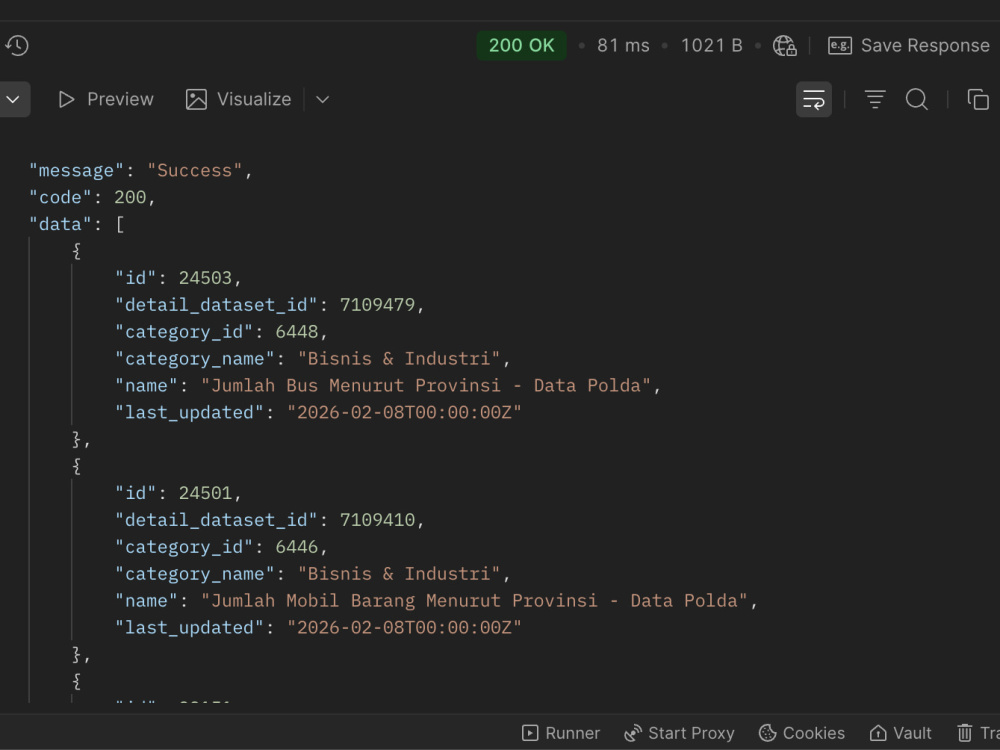This screenshot has height=750, width=1000.
Task: Click the 1021 B response size
Action: coord(712,45)
